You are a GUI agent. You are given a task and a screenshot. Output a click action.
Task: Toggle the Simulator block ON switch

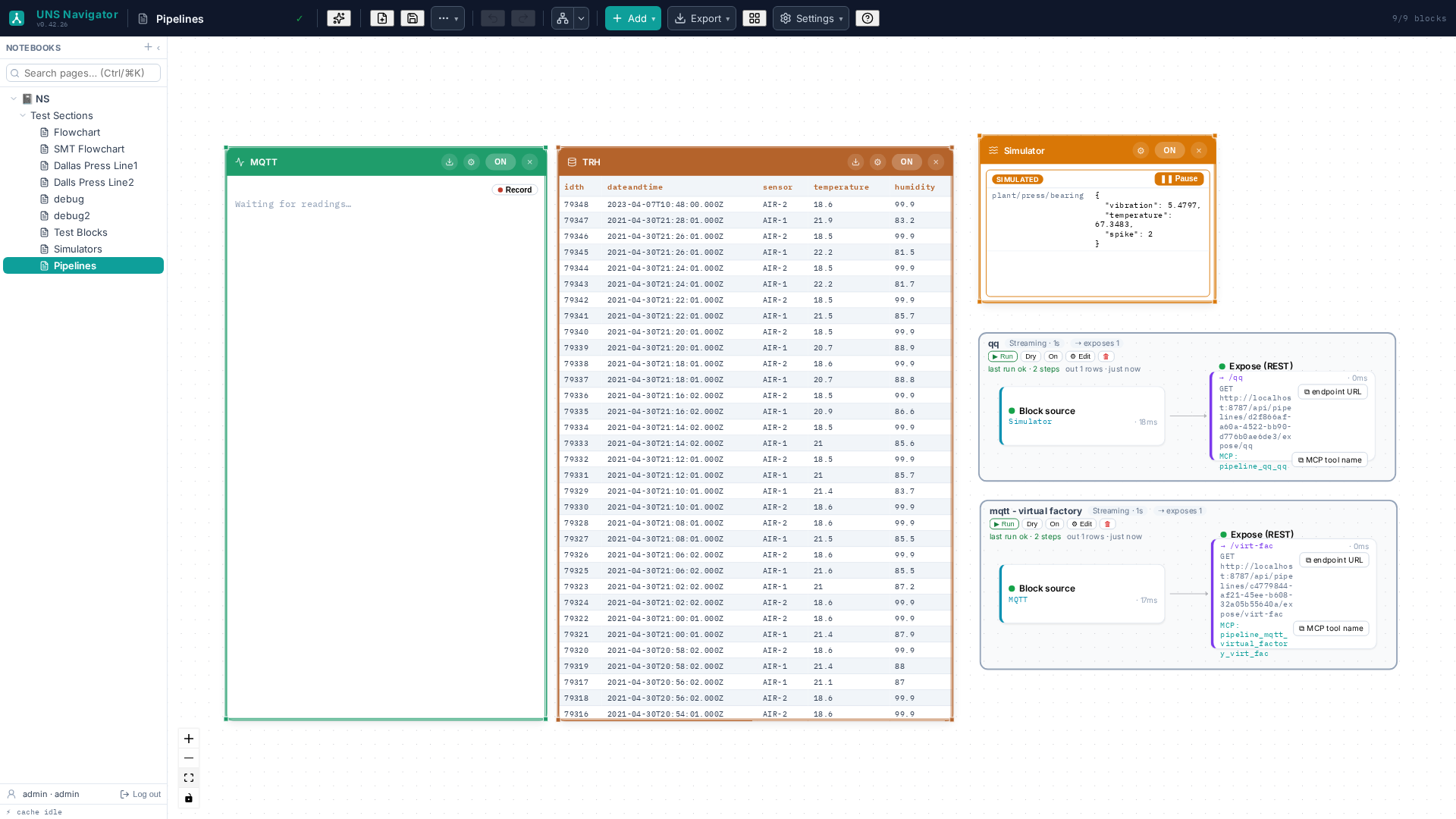1170,150
